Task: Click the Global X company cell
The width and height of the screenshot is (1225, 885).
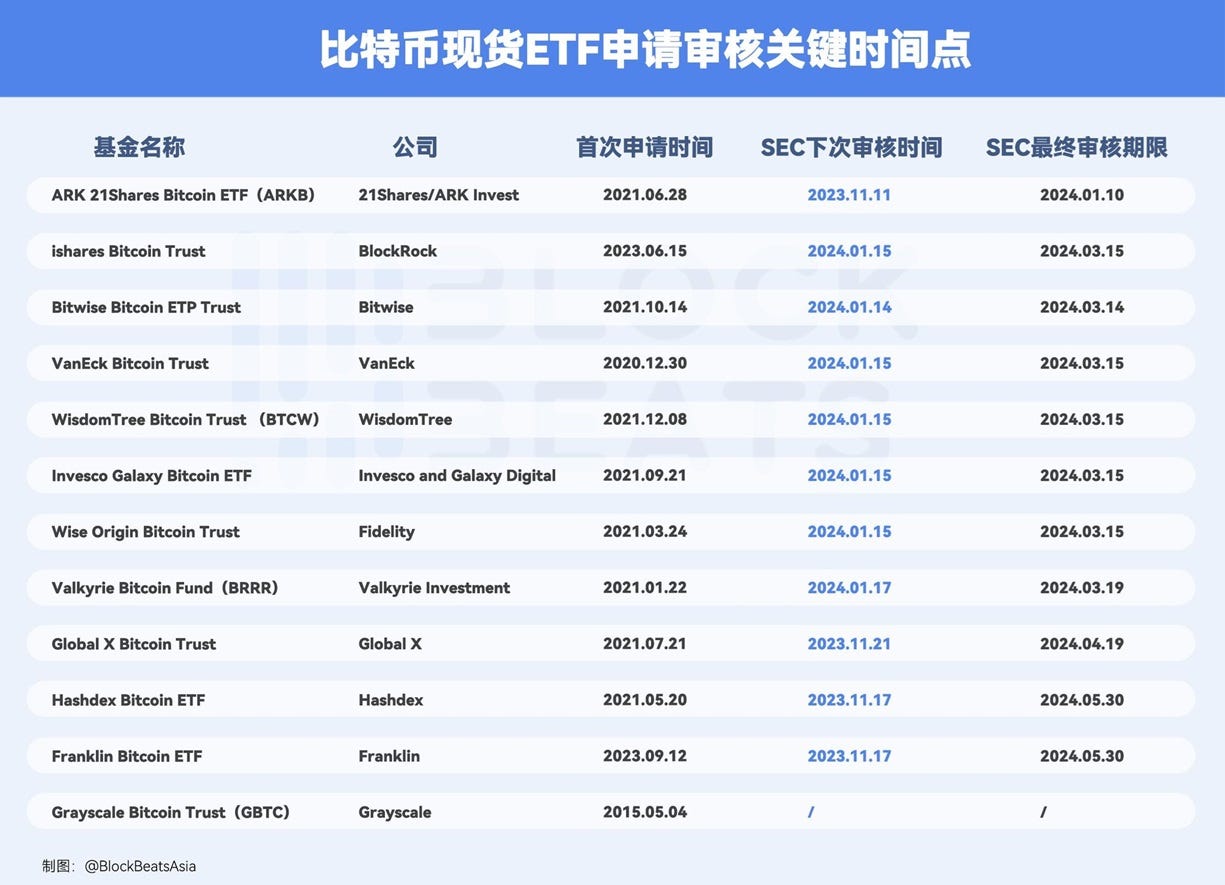Action: (x=390, y=643)
